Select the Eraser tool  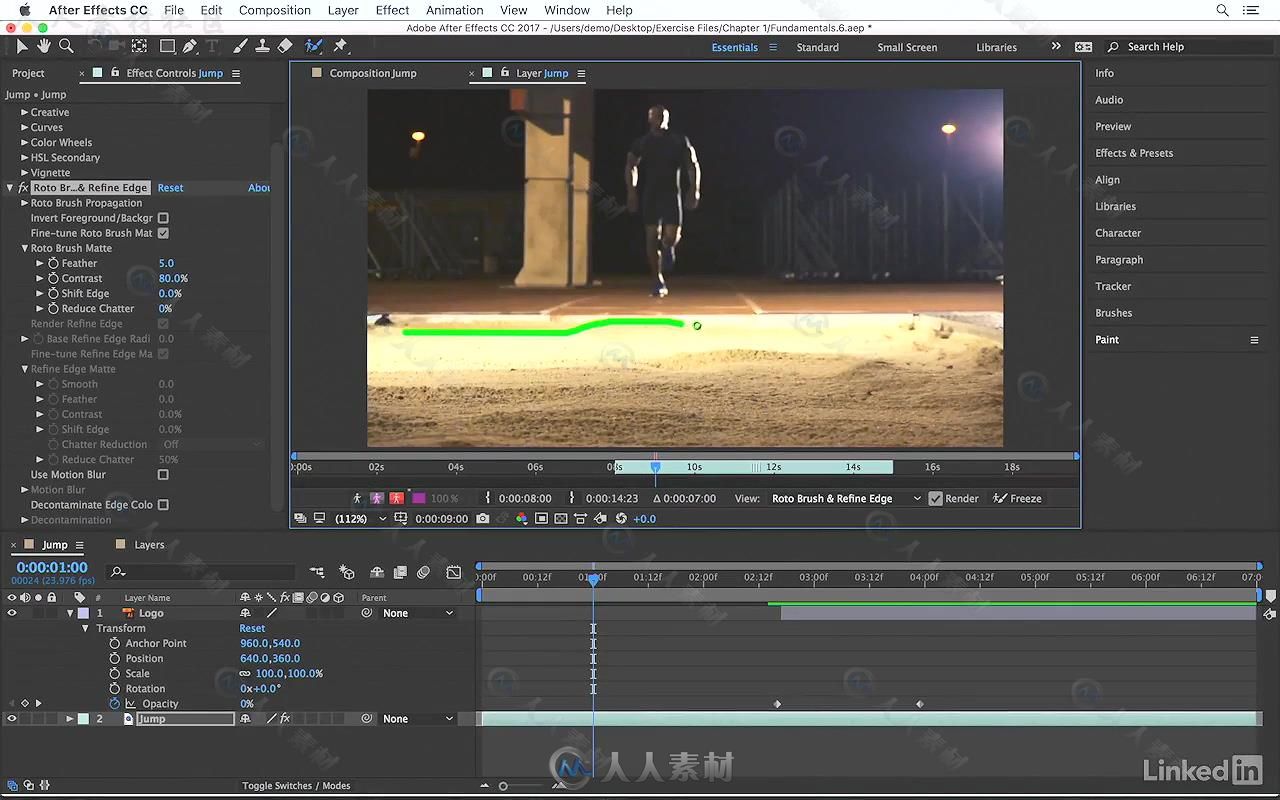tap(285, 46)
